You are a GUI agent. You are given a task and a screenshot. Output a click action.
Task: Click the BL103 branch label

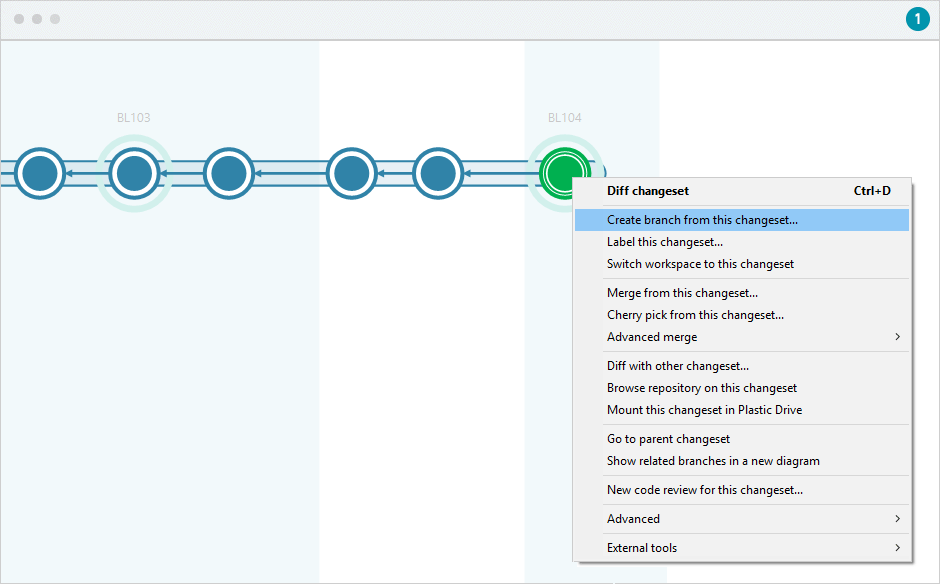tap(133, 117)
